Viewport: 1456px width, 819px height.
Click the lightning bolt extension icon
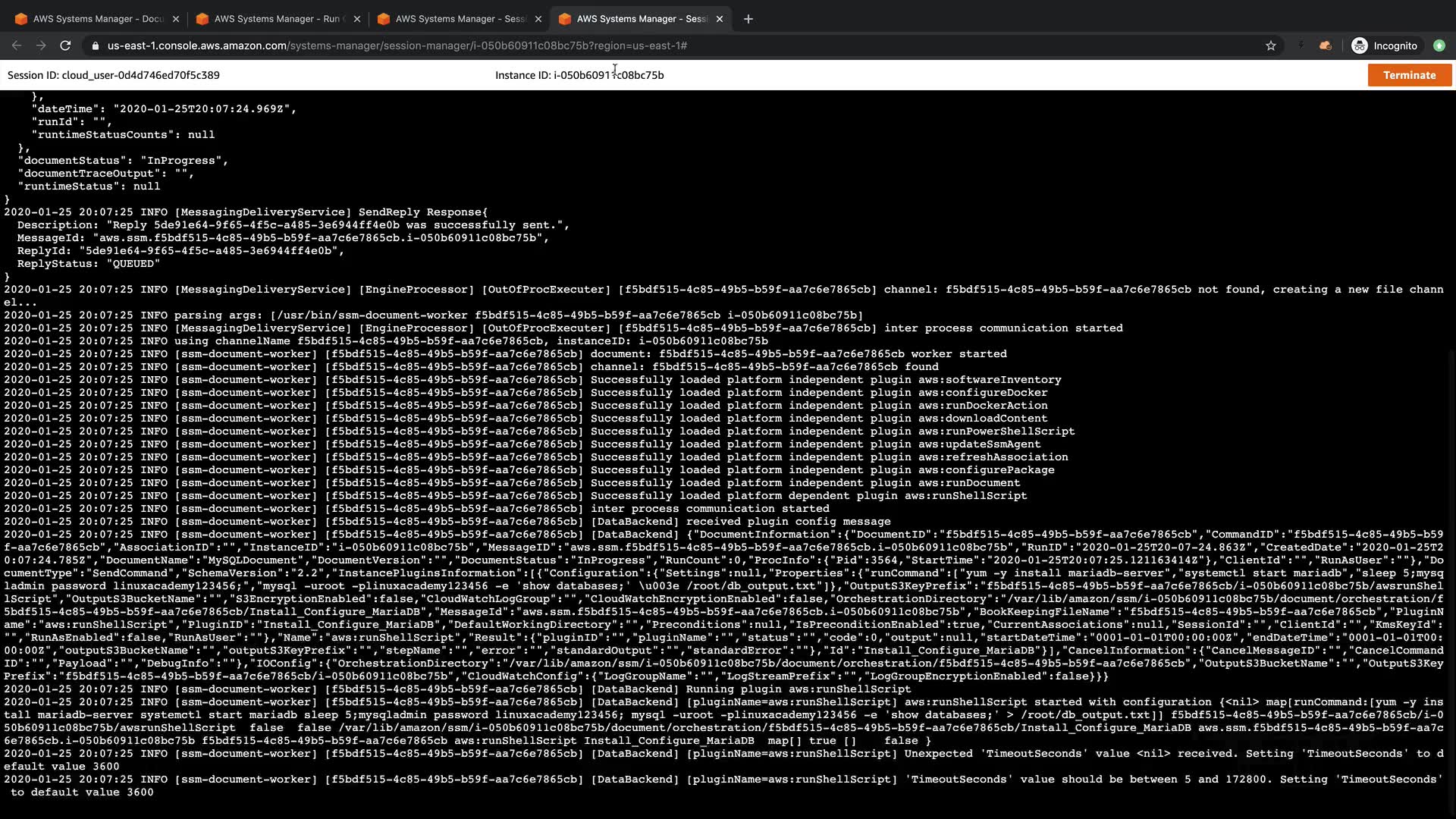pyautogui.click(x=1301, y=45)
